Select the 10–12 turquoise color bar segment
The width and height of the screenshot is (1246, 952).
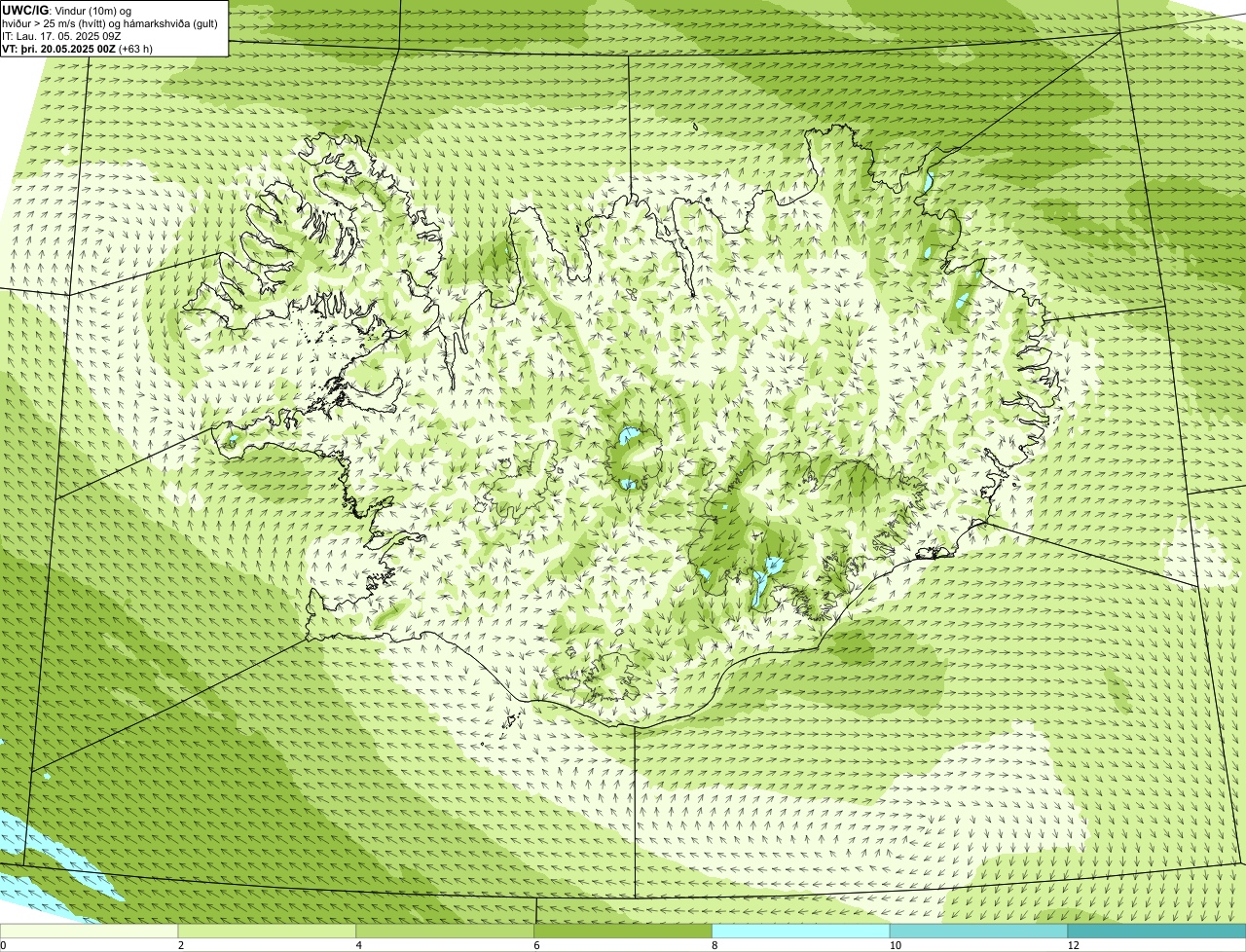coord(980,931)
